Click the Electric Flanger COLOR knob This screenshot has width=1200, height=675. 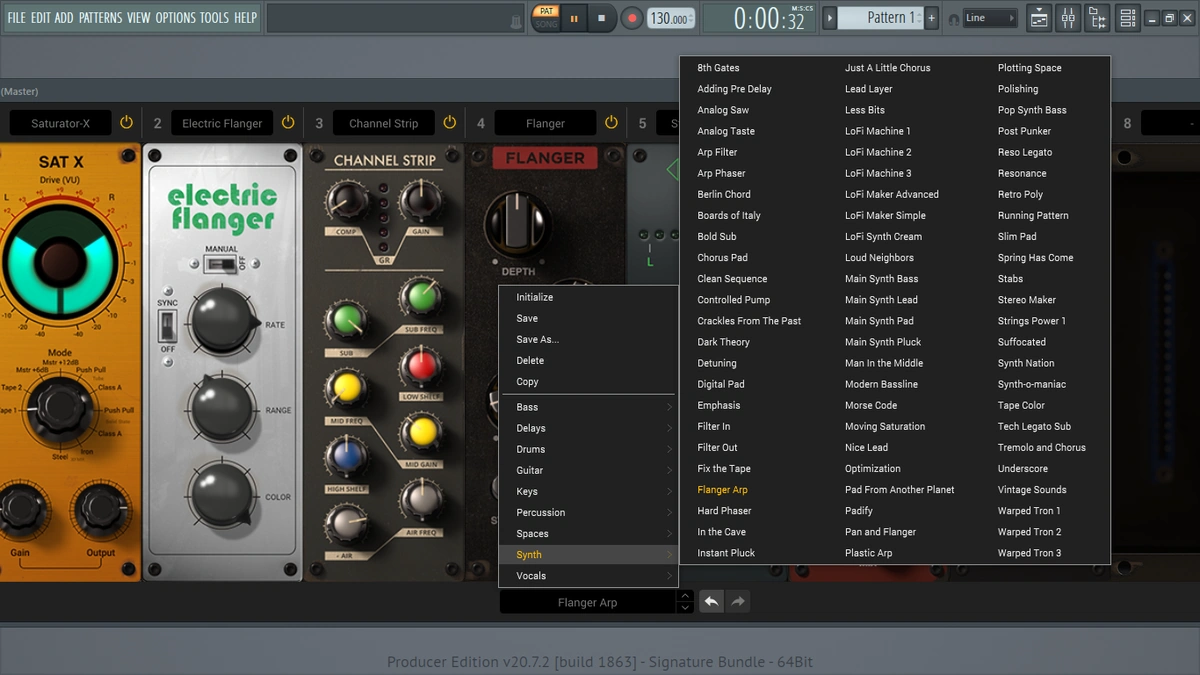click(224, 494)
